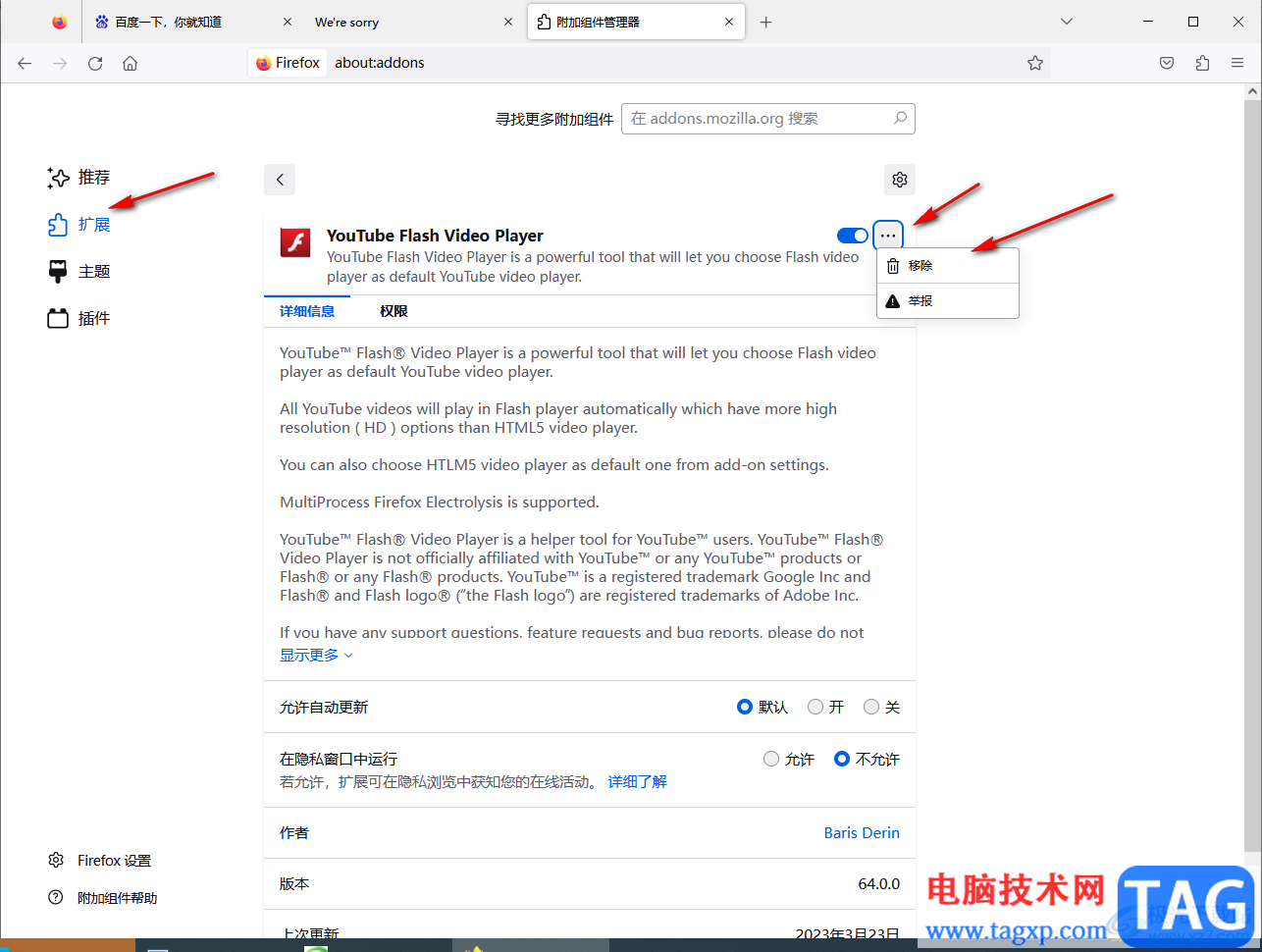Click the Firefox identity box in address bar
1262x952 pixels.
pyautogui.click(x=288, y=63)
